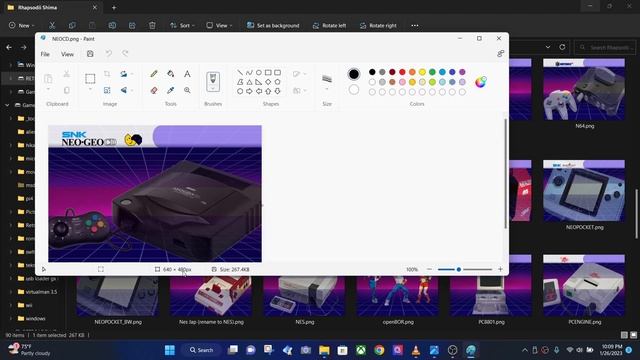The image size is (640, 360).
Task: Open the View dropdown in Explorer toolbar
Action: [219, 25]
